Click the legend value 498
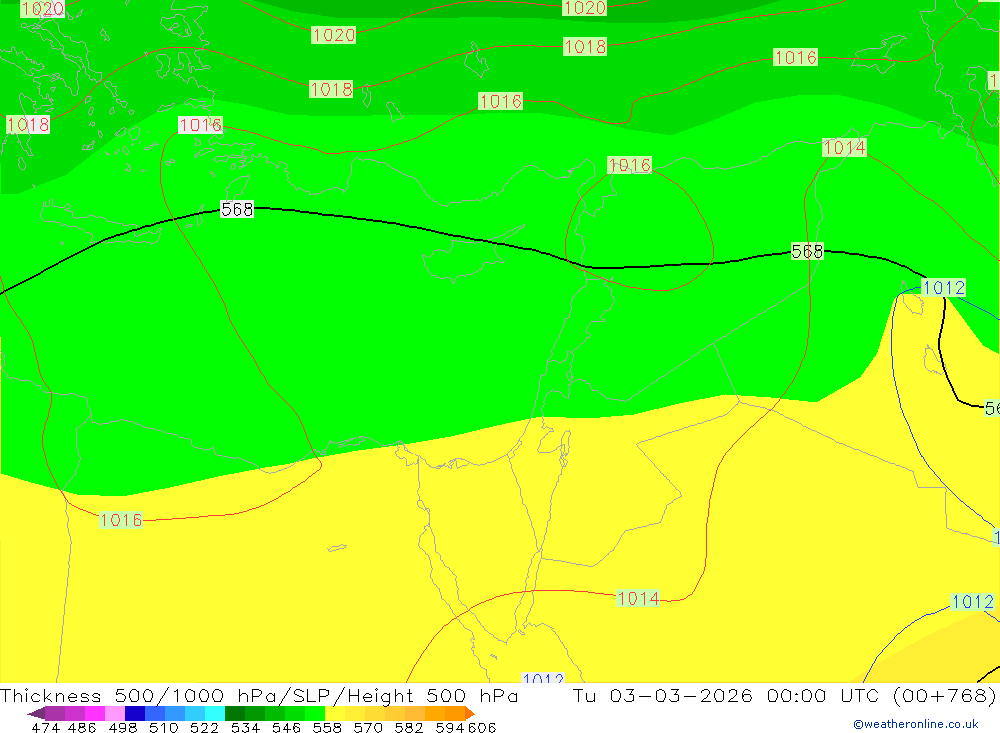Screen dimensions: 1000x733 (122, 727)
